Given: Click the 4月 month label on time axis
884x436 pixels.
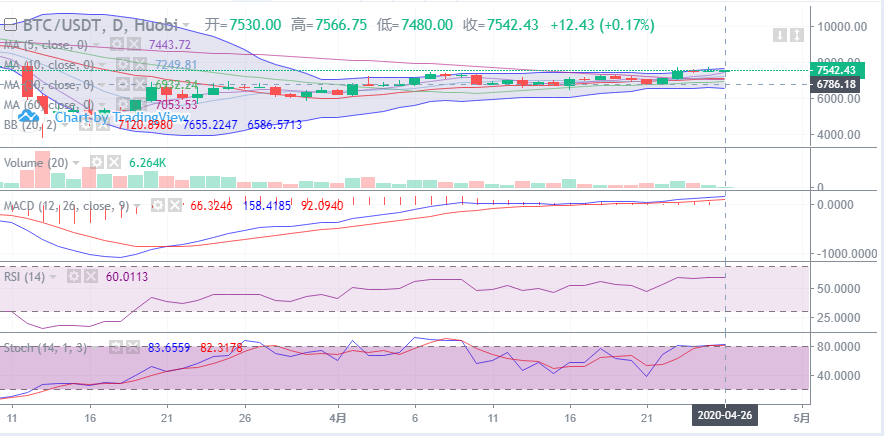Looking at the screenshot, I should 338,419.
